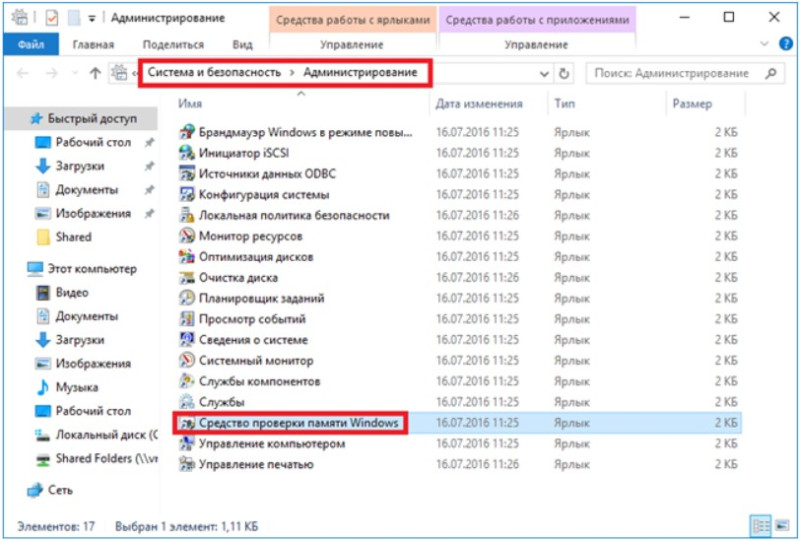Open the quick access toolbar customization dropdown
Screen dimensions: 800x541
[x=92, y=19]
